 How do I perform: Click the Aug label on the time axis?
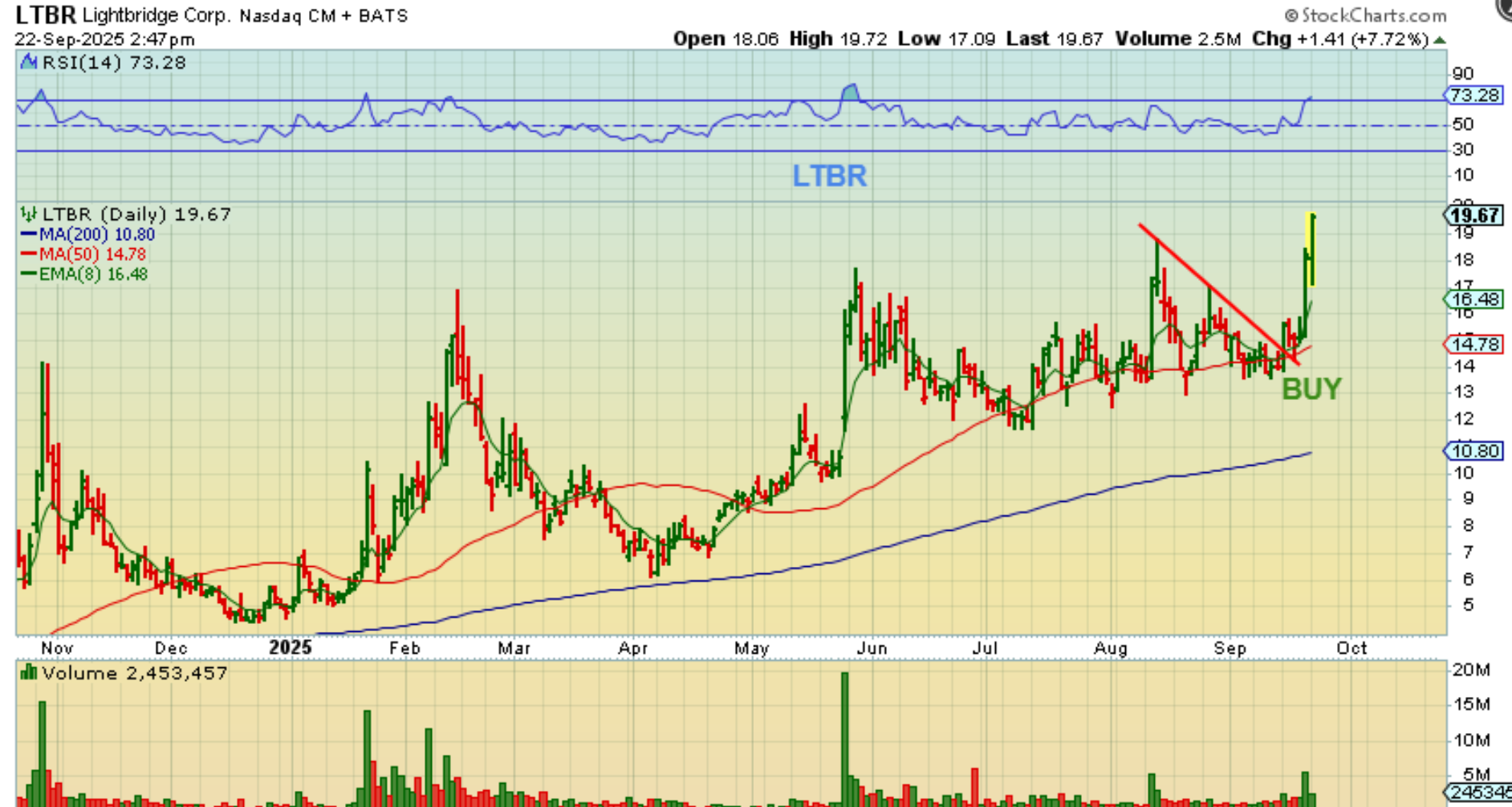pyautogui.click(x=1111, y=648)
